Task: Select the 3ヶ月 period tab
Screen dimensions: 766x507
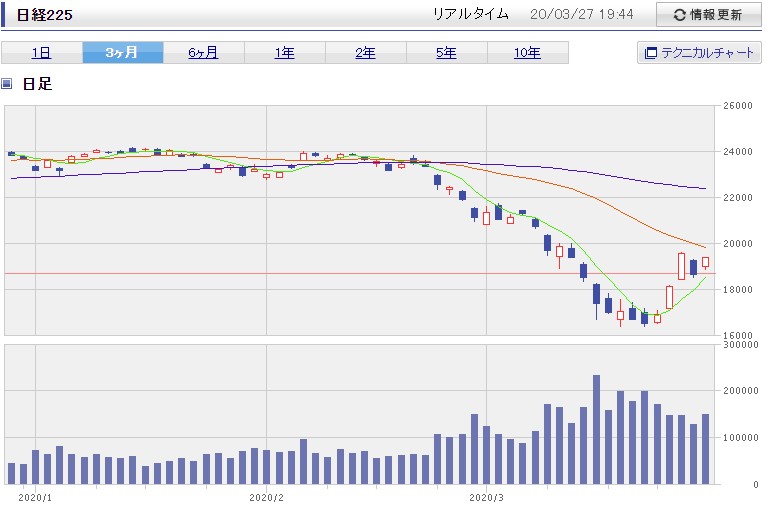Action: [123, 53]
